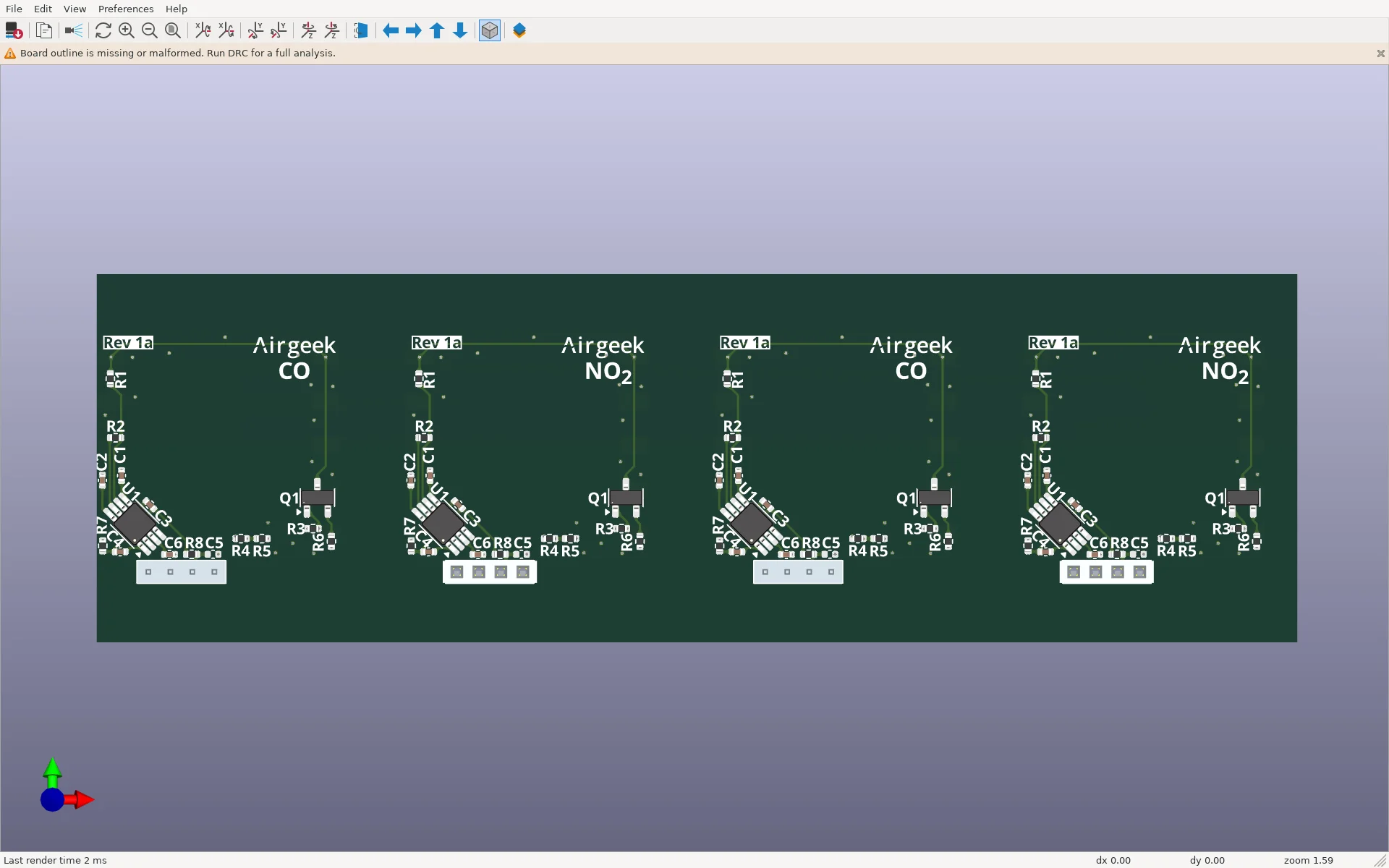Rotate X counterclockwise

(226, 30)
